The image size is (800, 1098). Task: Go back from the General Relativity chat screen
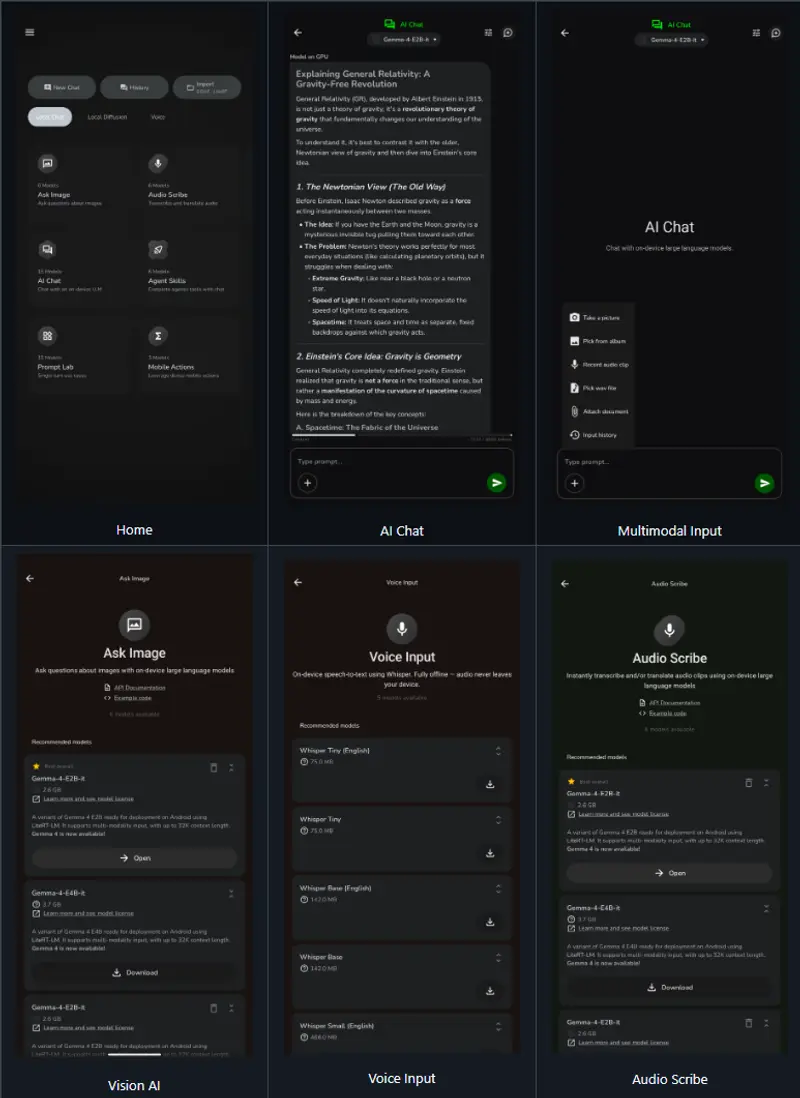[298, 32]
